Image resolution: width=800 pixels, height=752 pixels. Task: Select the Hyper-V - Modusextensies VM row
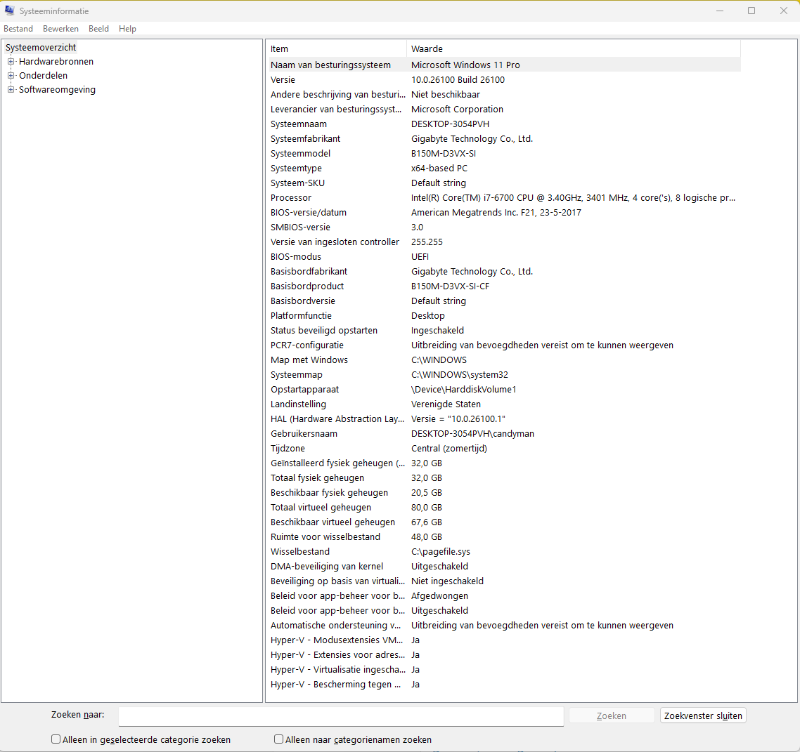(x=504, y=640)
